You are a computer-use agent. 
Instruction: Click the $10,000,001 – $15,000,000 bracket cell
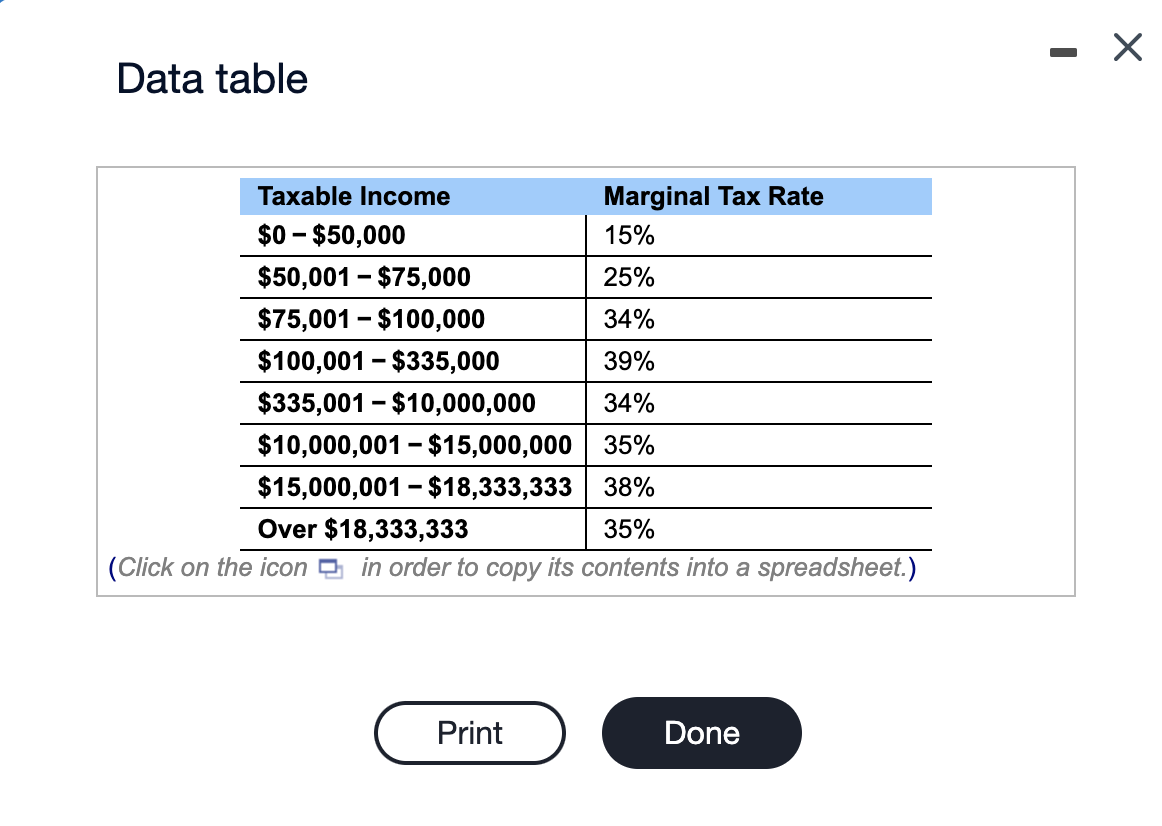(414, 445)
